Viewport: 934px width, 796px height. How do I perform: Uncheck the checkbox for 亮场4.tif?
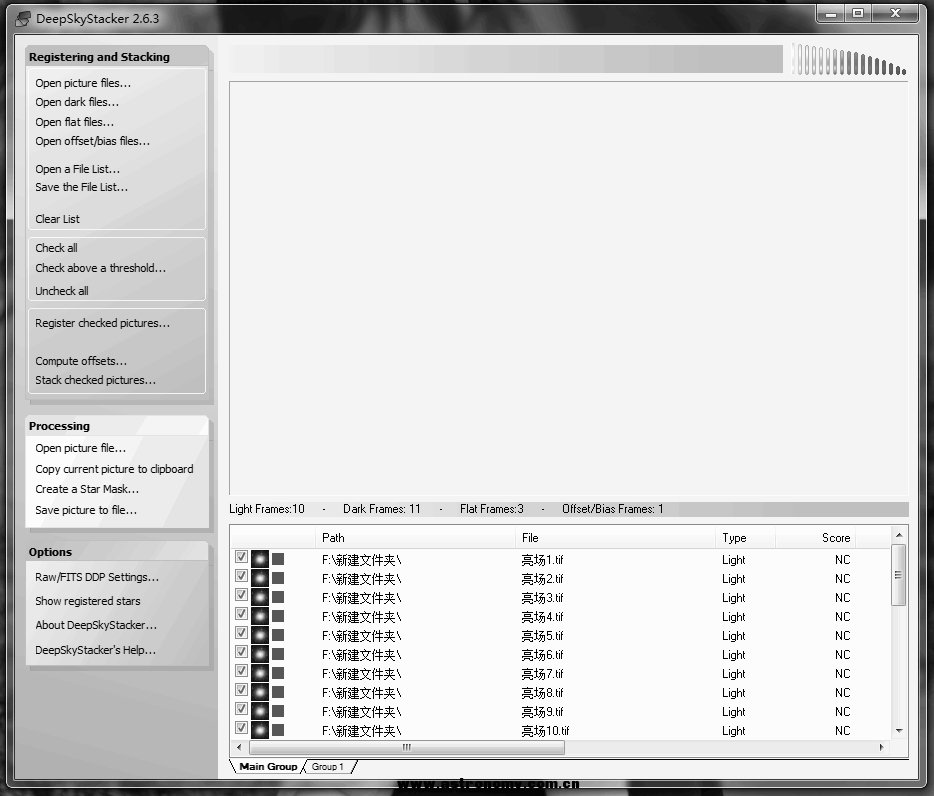(x=241, y=614)
